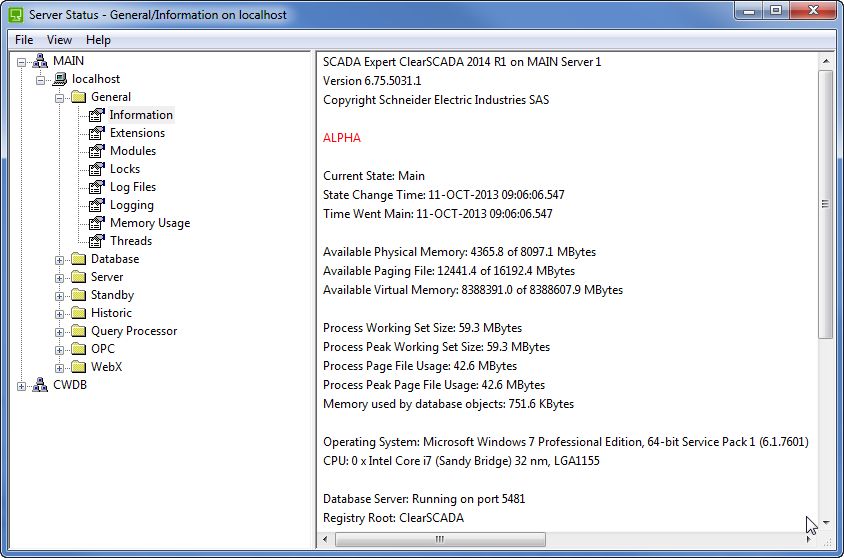The height and width of the screenshot is (558, 844).
Task: Select the Information tree item
Action: click(141, 115)
